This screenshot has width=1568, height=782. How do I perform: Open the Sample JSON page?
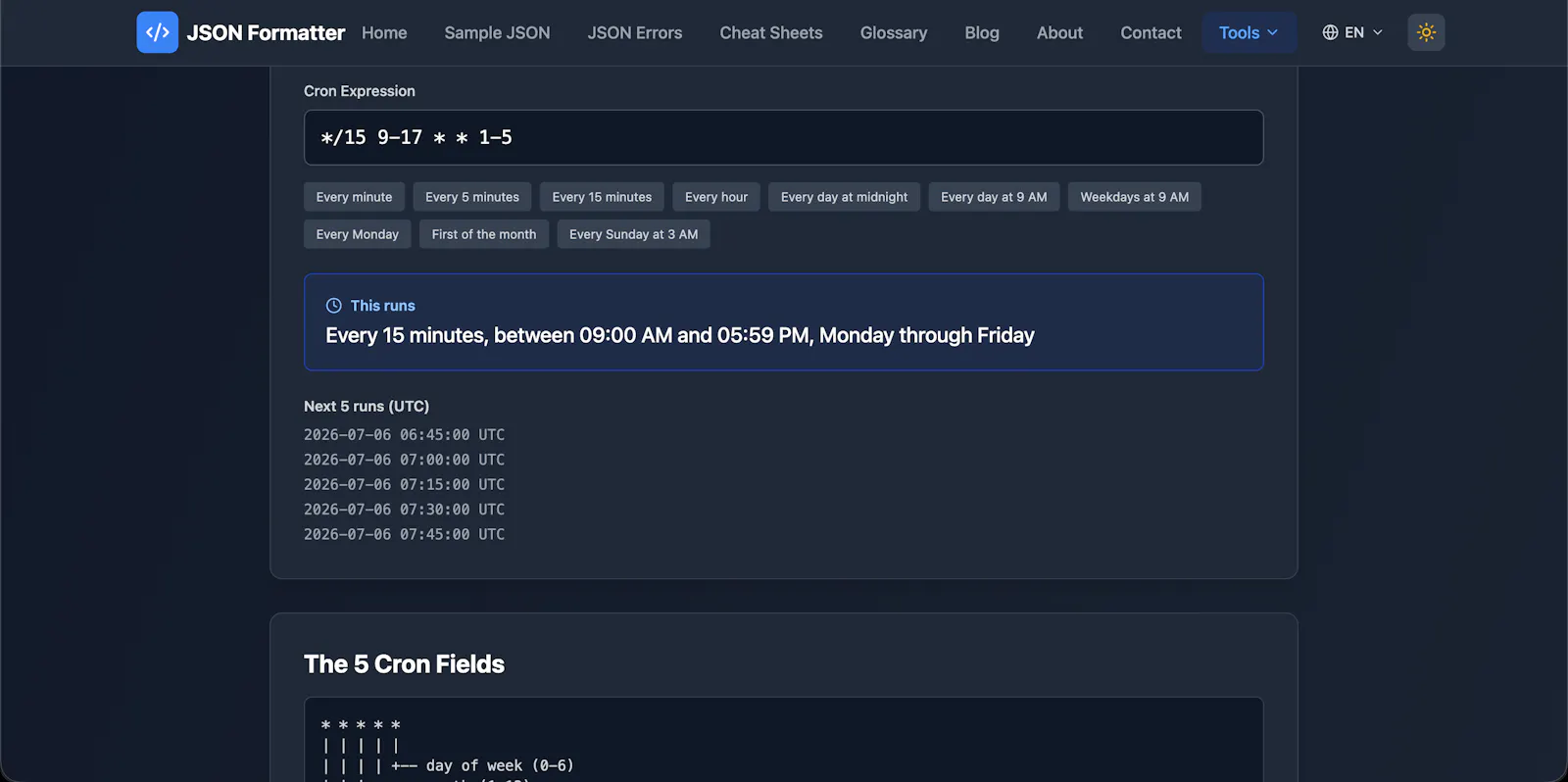[x=497, y=32]
